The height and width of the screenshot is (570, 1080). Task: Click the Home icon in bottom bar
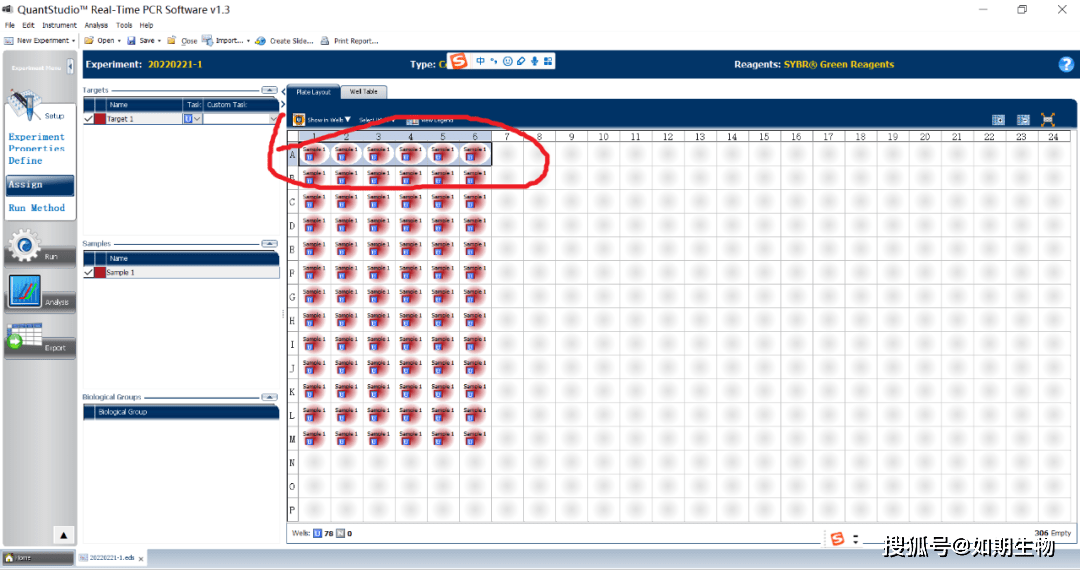pos(9,558)
